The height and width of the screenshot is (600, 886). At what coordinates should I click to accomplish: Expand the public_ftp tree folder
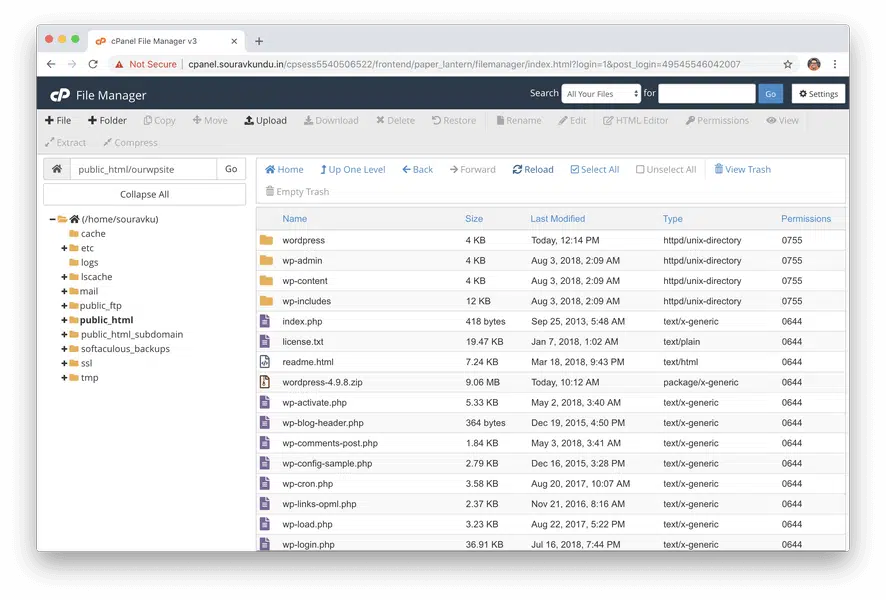click(x=64, y=306)
